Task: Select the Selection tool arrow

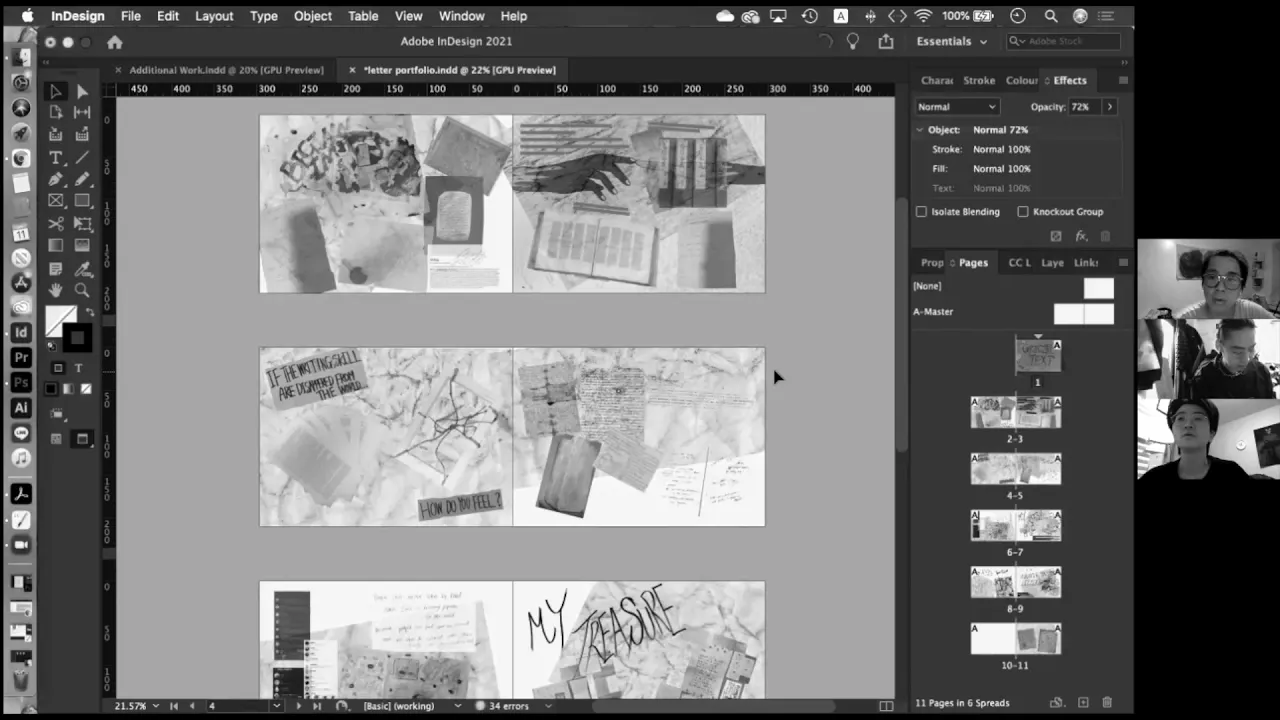Action: (x=56, y=91)
